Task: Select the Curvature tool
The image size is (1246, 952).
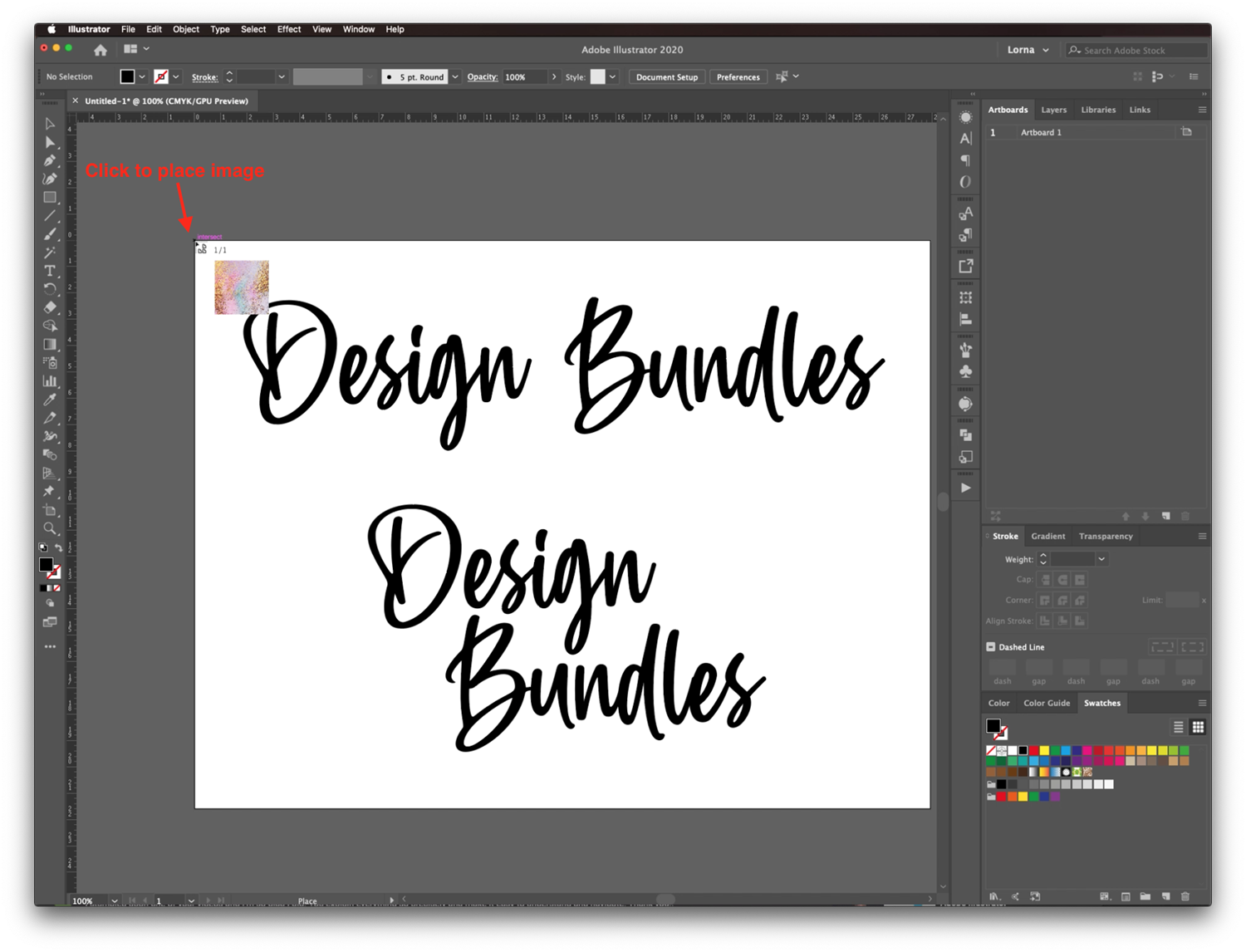Action: (x=50, y=179)
